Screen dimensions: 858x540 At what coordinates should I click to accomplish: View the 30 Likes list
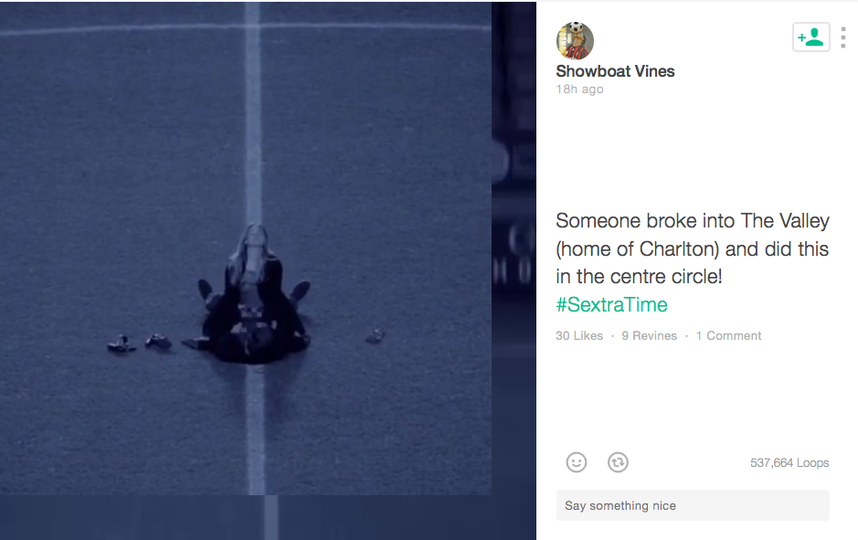pos(579,336)
